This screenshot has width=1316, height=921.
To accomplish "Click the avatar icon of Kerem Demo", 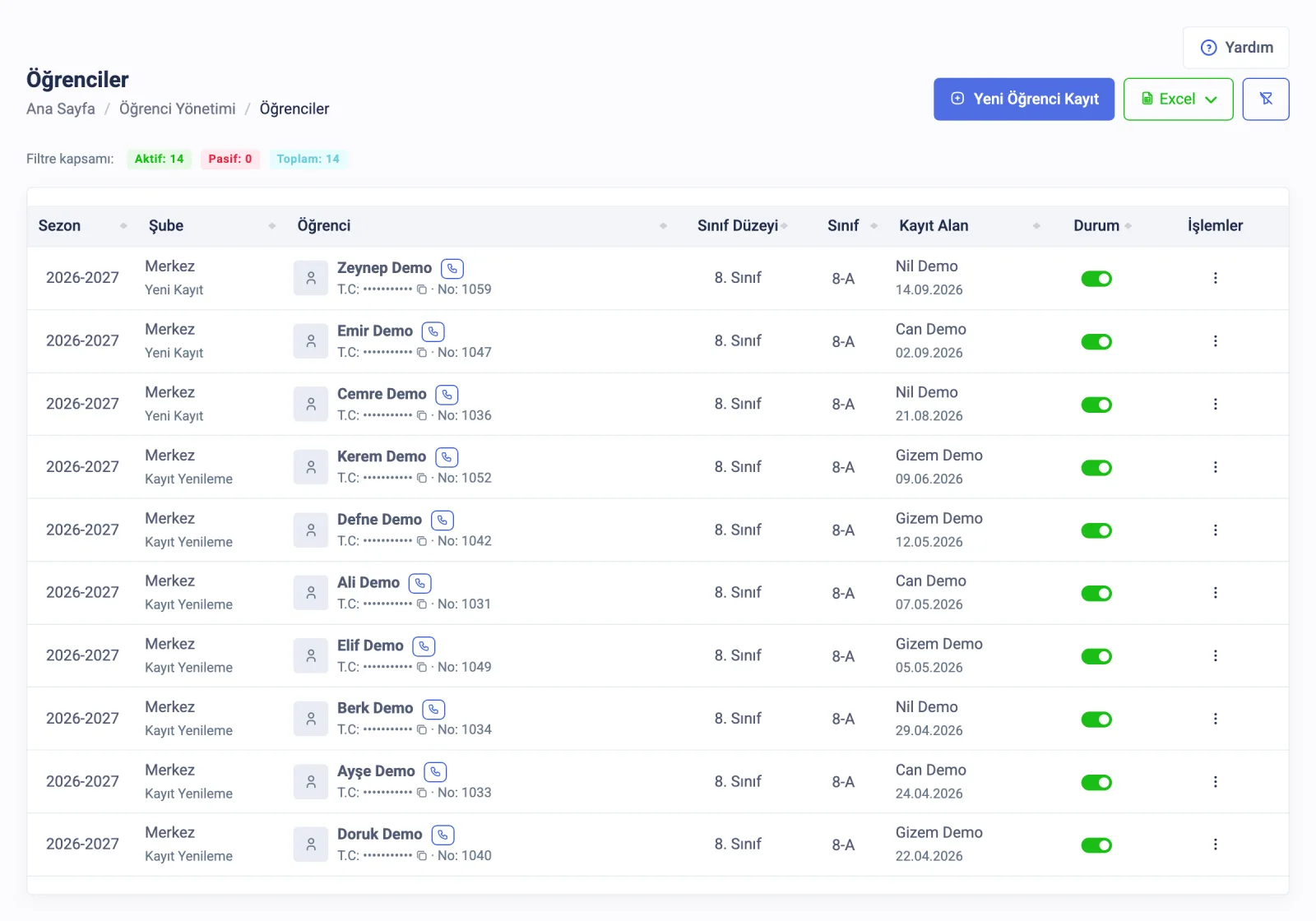I will (311, 467).
